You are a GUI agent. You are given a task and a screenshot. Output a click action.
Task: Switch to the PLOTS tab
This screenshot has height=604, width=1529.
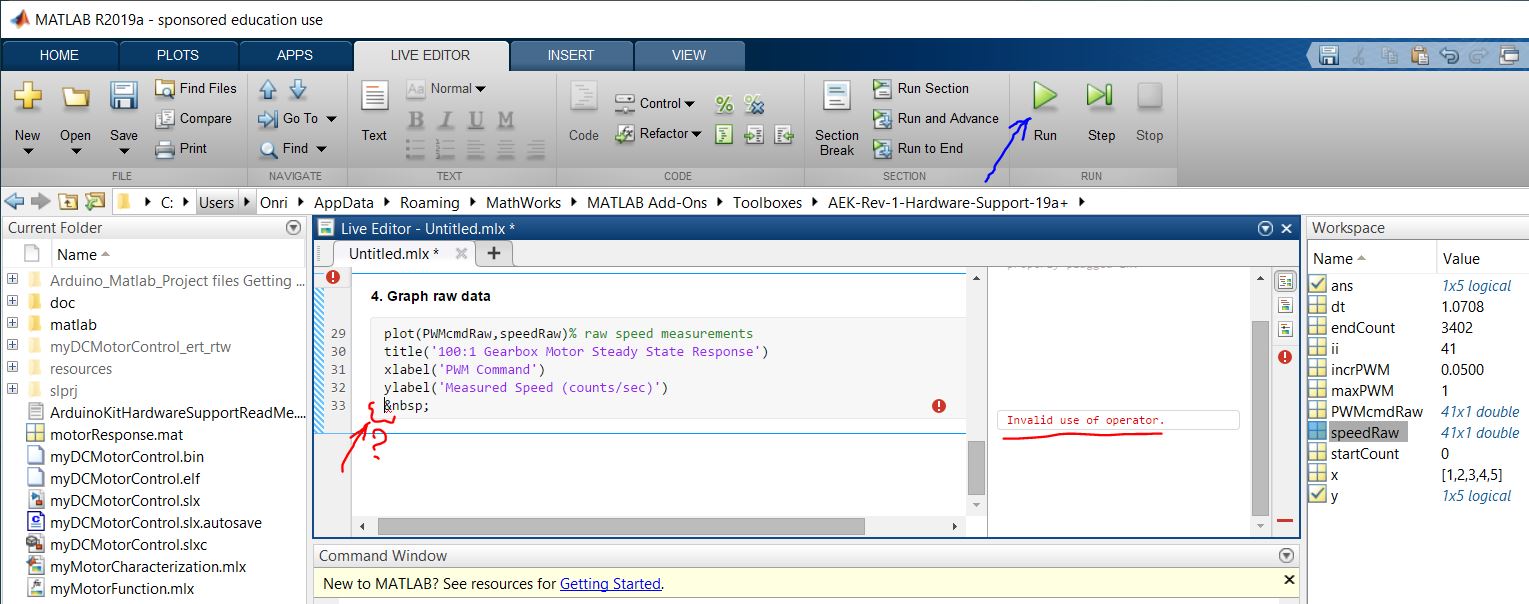click(178, 55)
